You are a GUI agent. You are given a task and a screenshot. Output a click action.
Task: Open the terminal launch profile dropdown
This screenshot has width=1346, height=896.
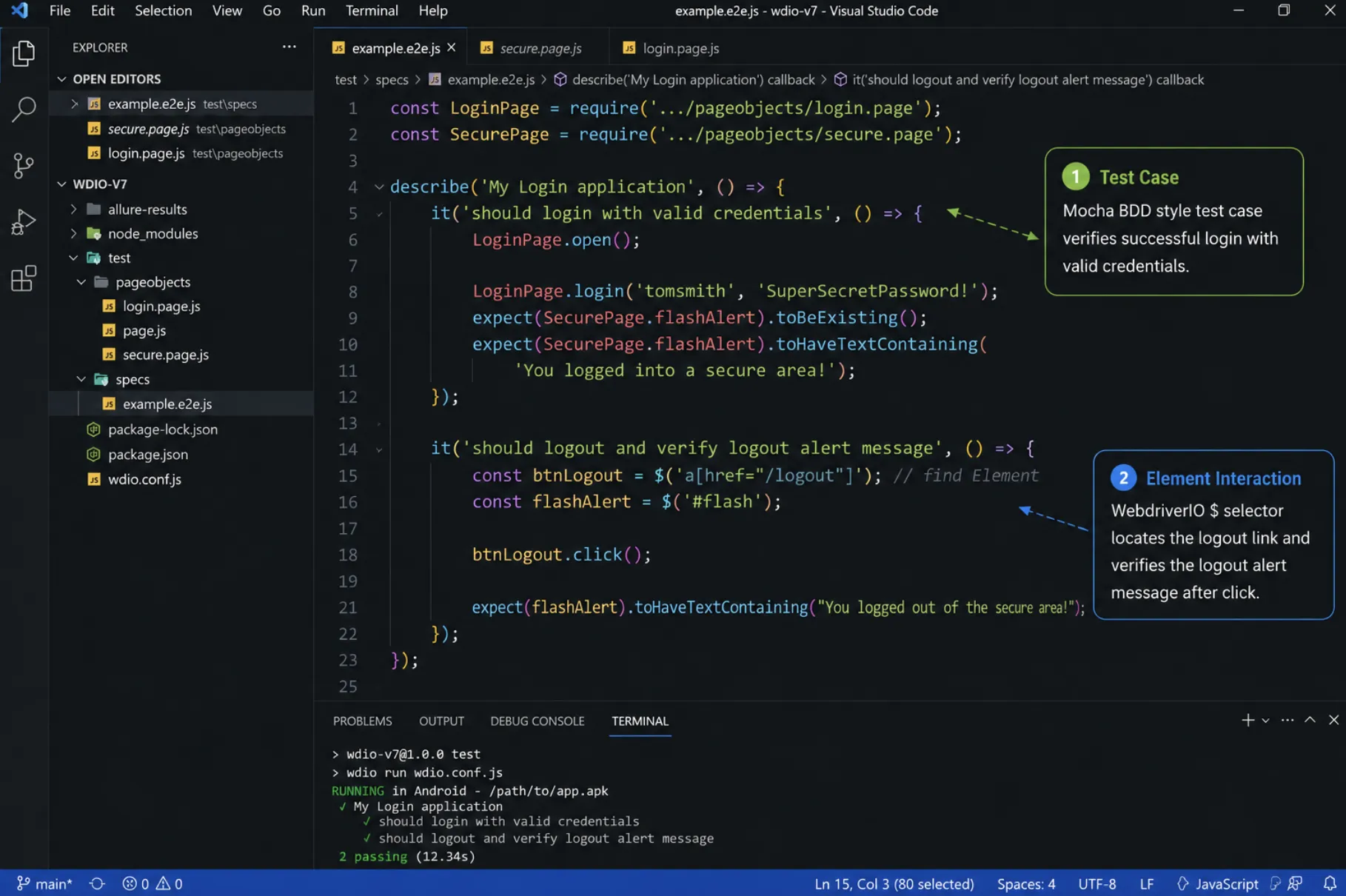point(1265,721)
